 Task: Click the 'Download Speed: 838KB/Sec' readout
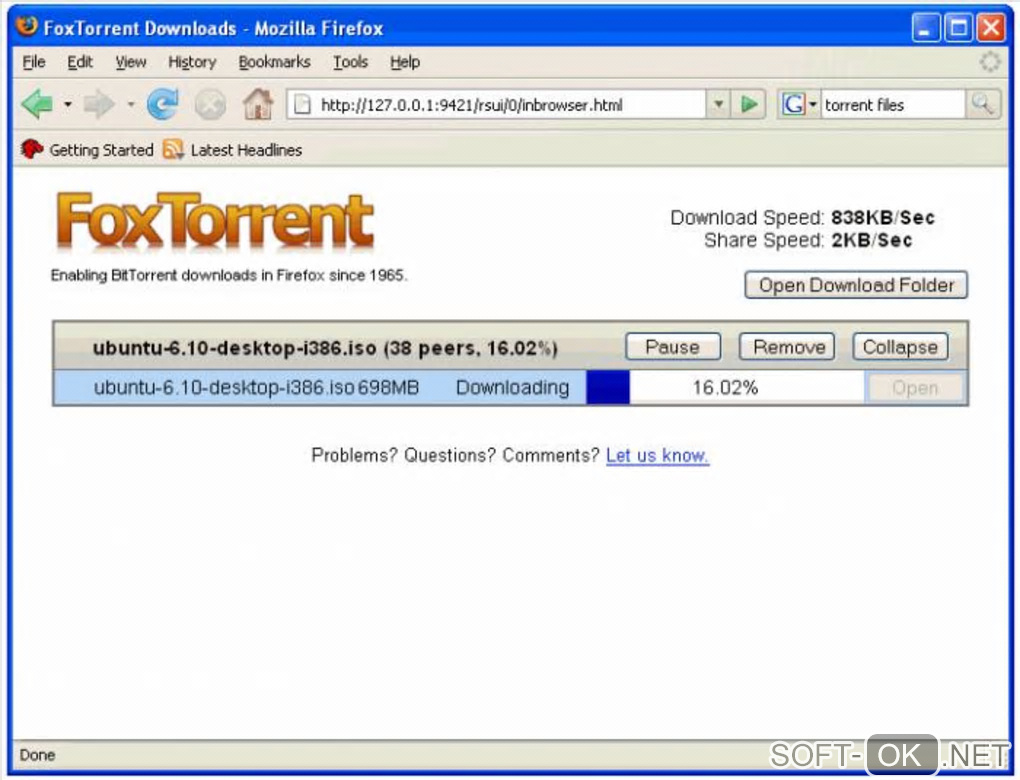802,217
